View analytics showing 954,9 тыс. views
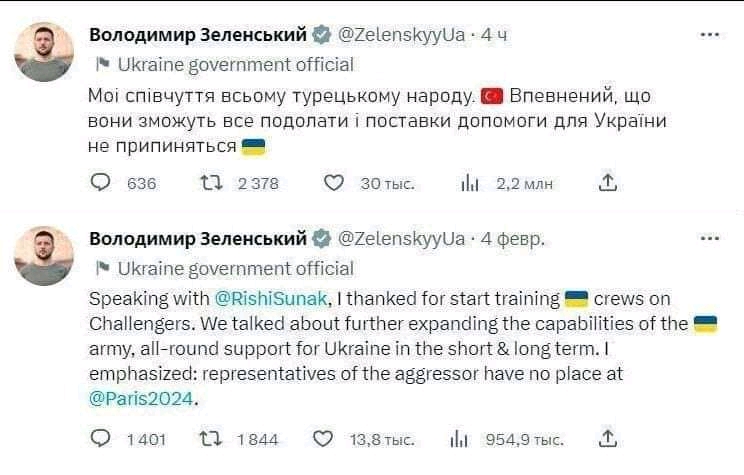Screen dimensions: 744x475 coord(459,438)
